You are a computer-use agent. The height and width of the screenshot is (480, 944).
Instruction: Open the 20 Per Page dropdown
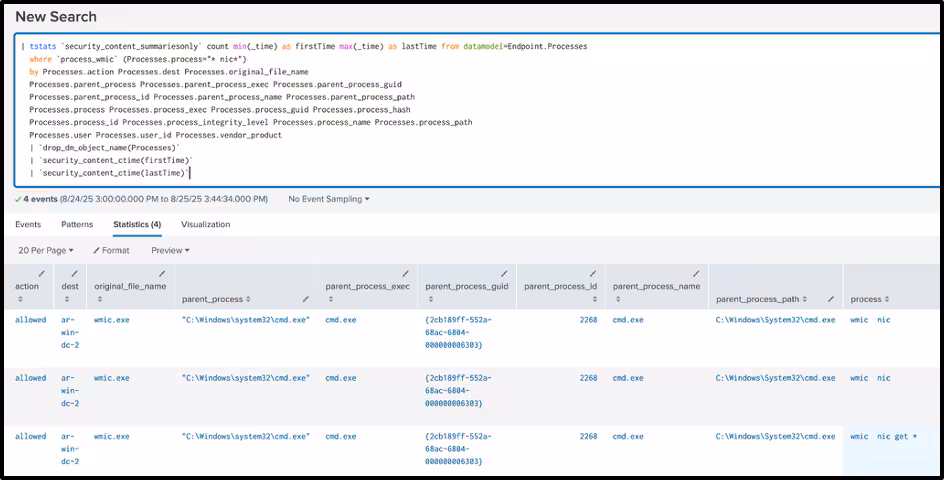pos(46,250)
